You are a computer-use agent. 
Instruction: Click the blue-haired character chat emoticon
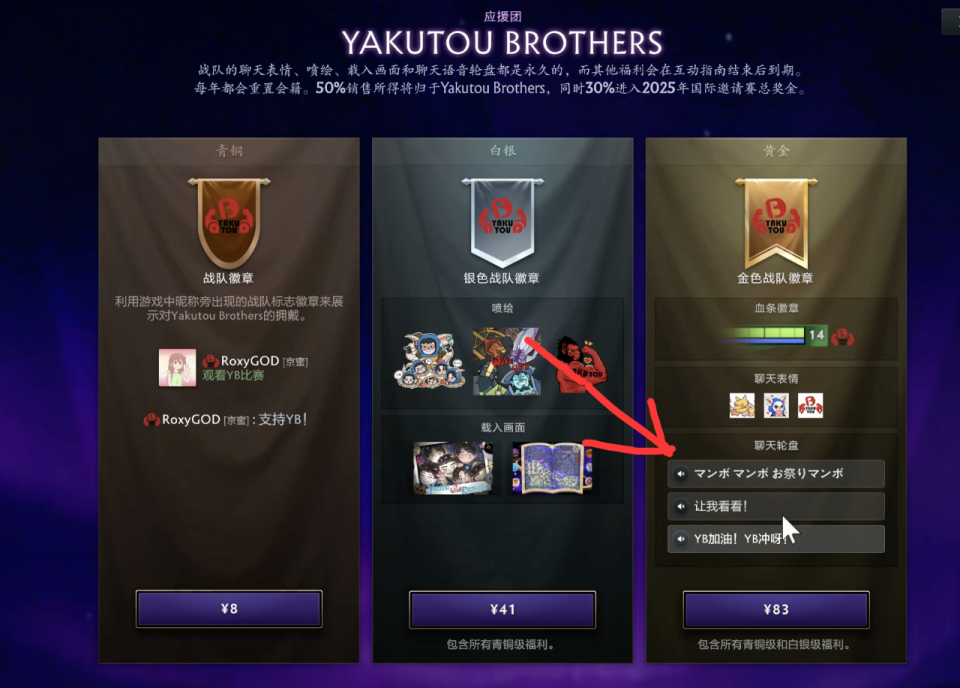[x=776, y=406]
